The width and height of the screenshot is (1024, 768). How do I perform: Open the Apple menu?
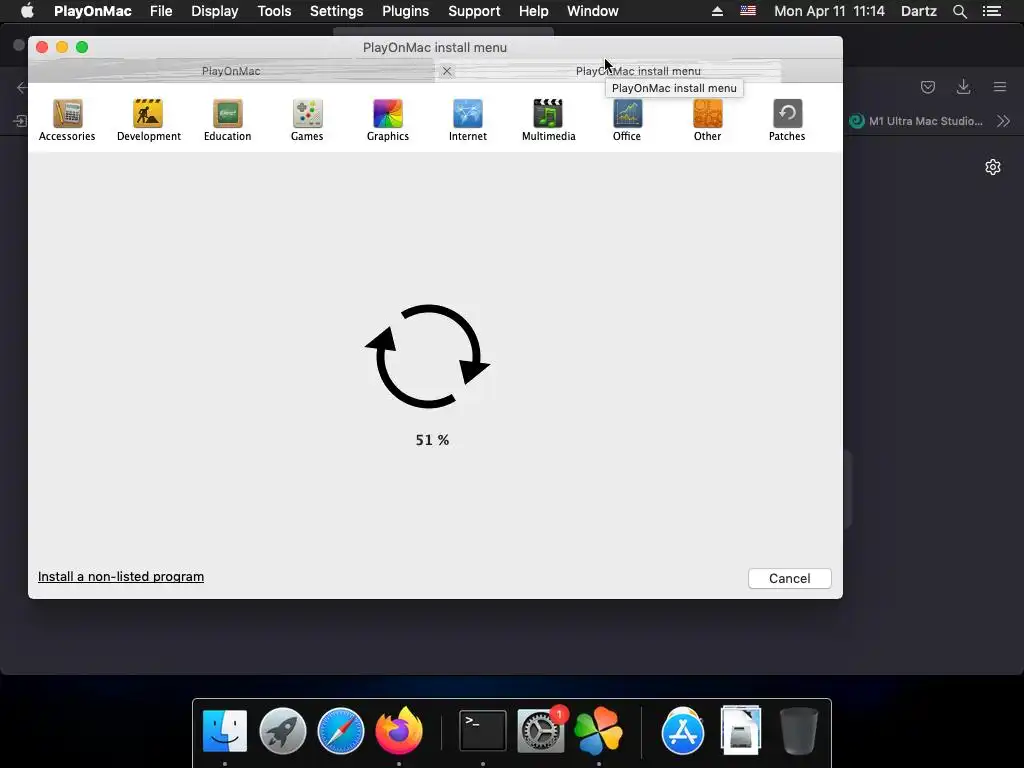(27, 11)
